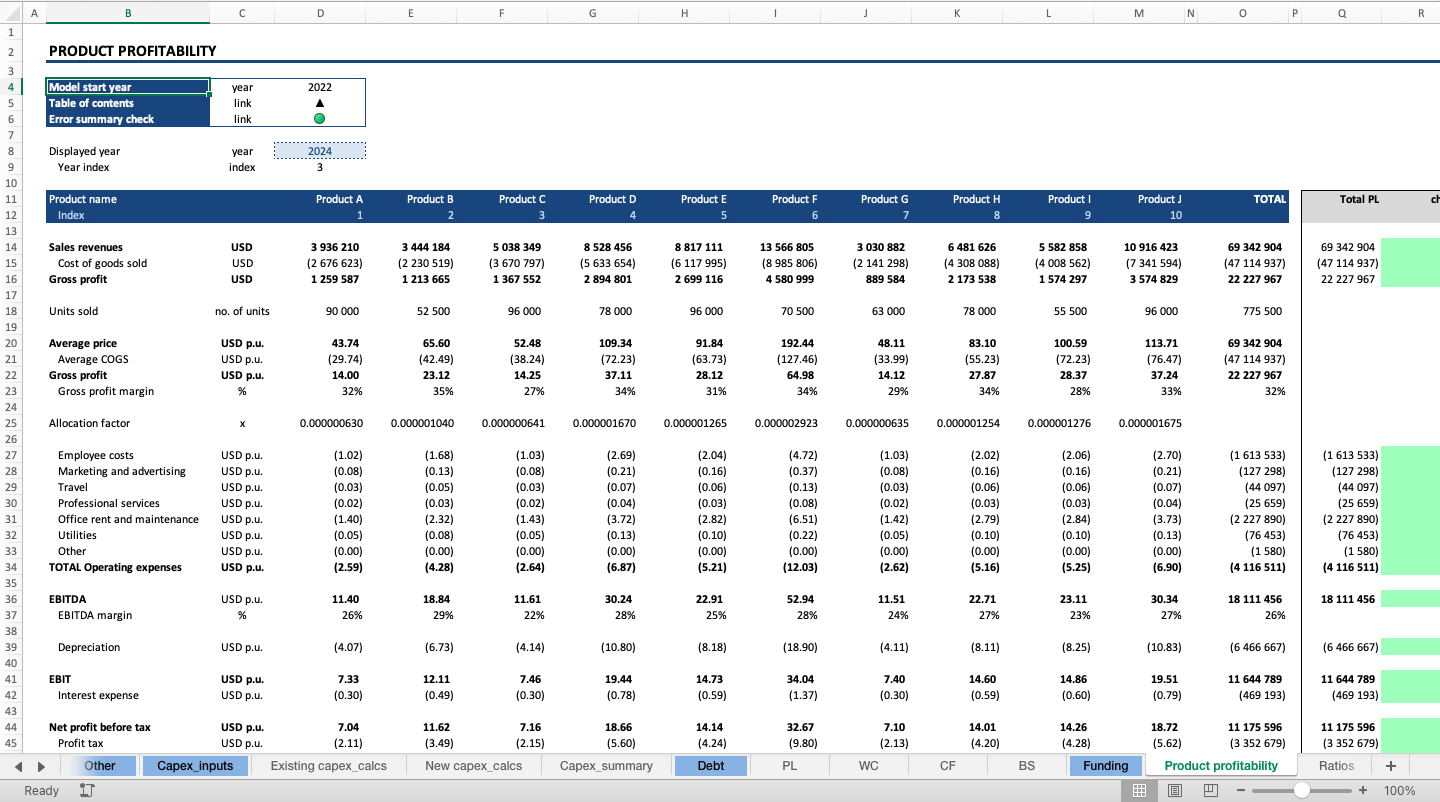Switch to Page Layout view icon

pos(1175,790)
